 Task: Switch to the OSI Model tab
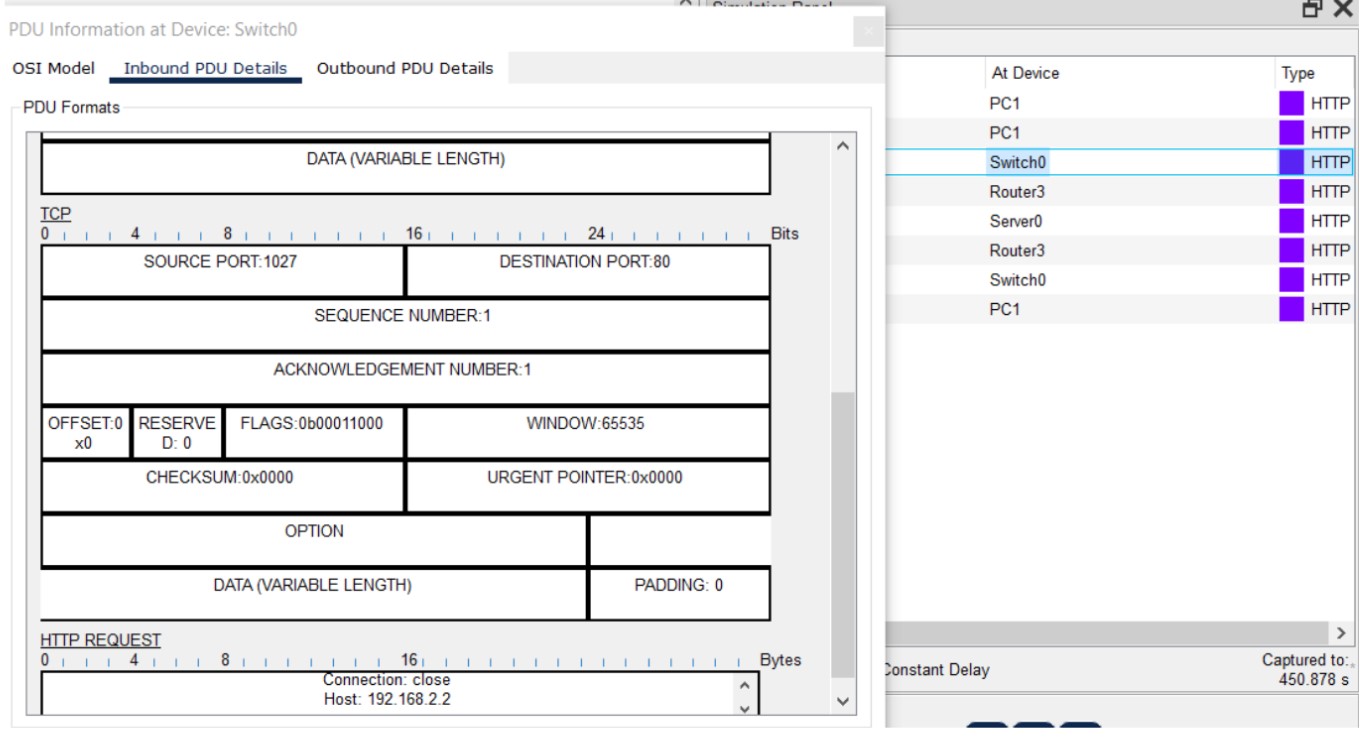pyautogui.click(x=53, y=69)
